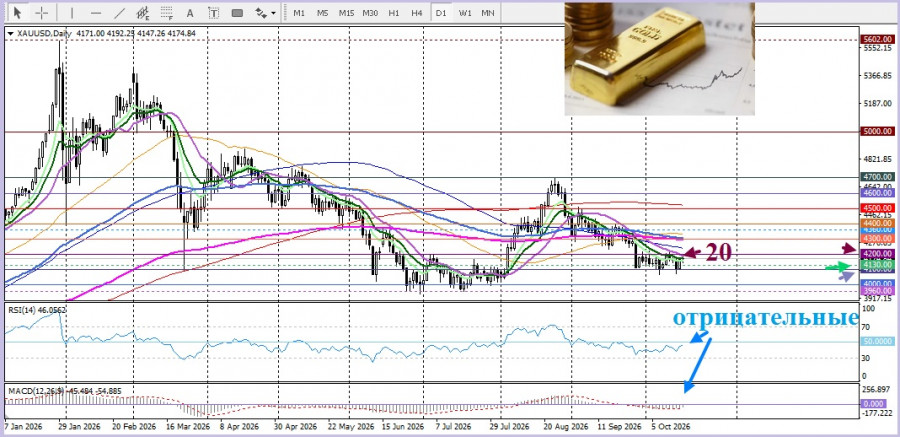
Task: Select the MN monthly timeframe
Action: pos(488,13)
